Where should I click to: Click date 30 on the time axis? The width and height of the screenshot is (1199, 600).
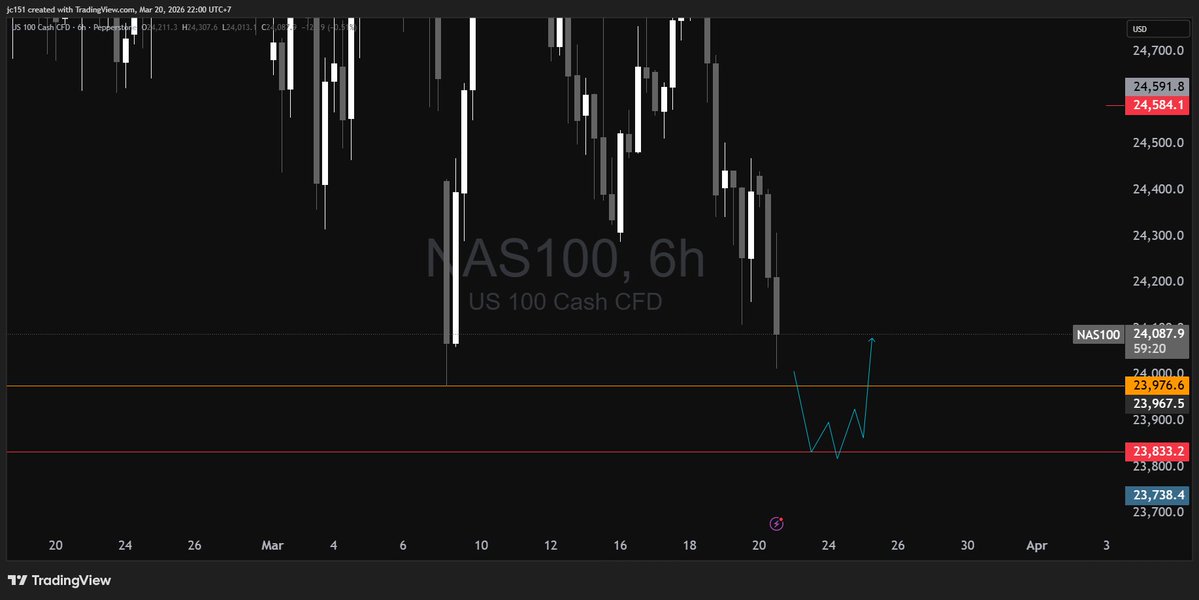point(967,546)
